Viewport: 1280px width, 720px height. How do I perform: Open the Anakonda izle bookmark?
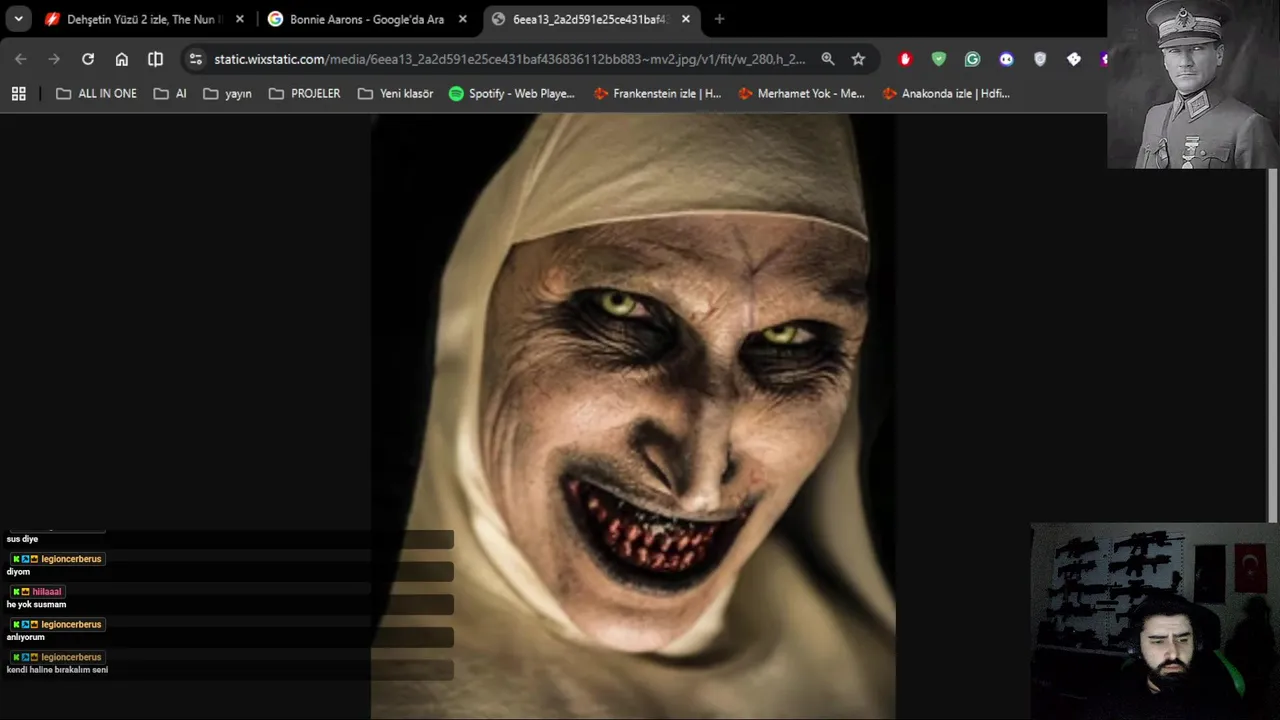pos(946,93)
